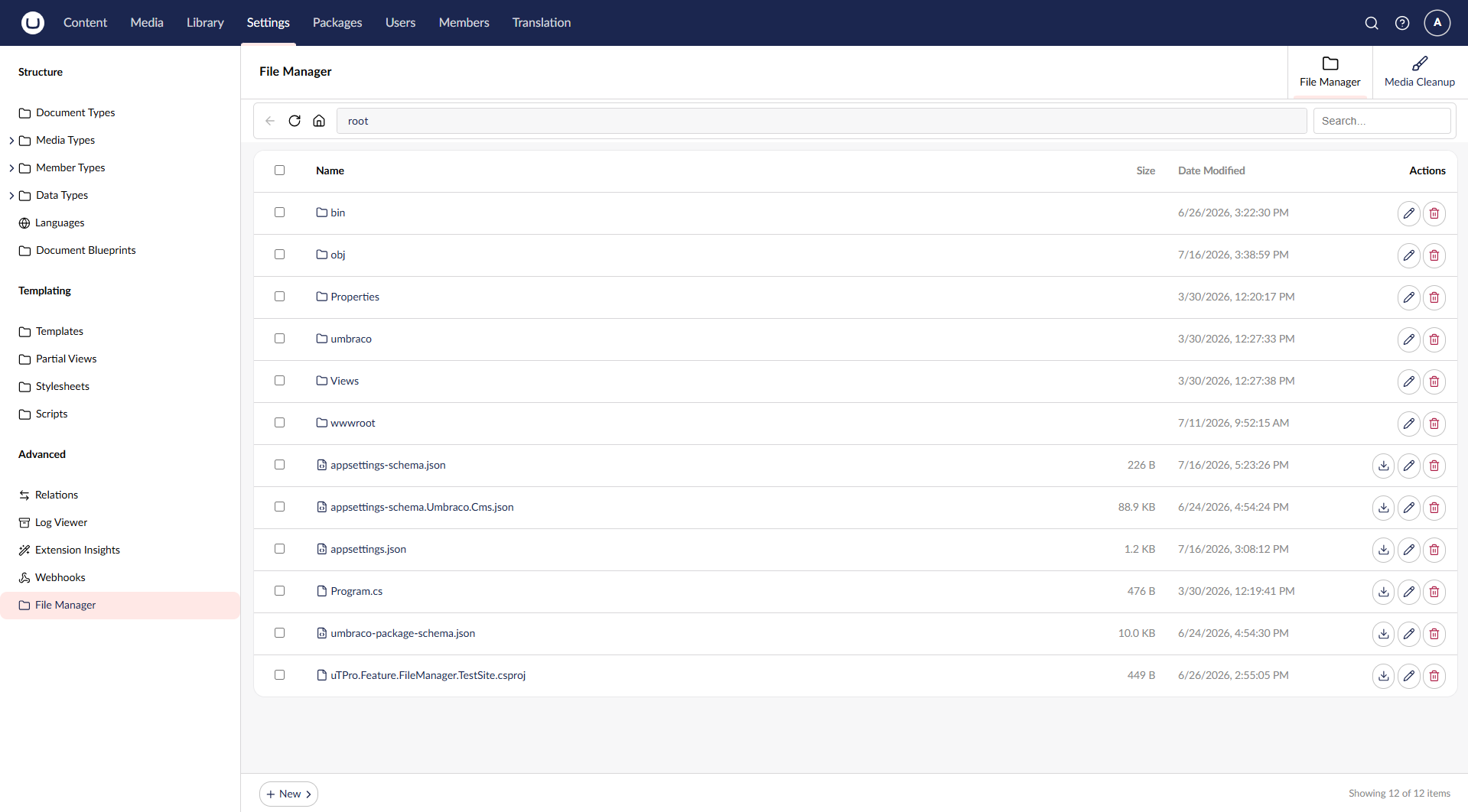Viewport: 1468px width, 812px height.
Task: Check the wwwroot row checkbox
Action: [x=279, y=423]
